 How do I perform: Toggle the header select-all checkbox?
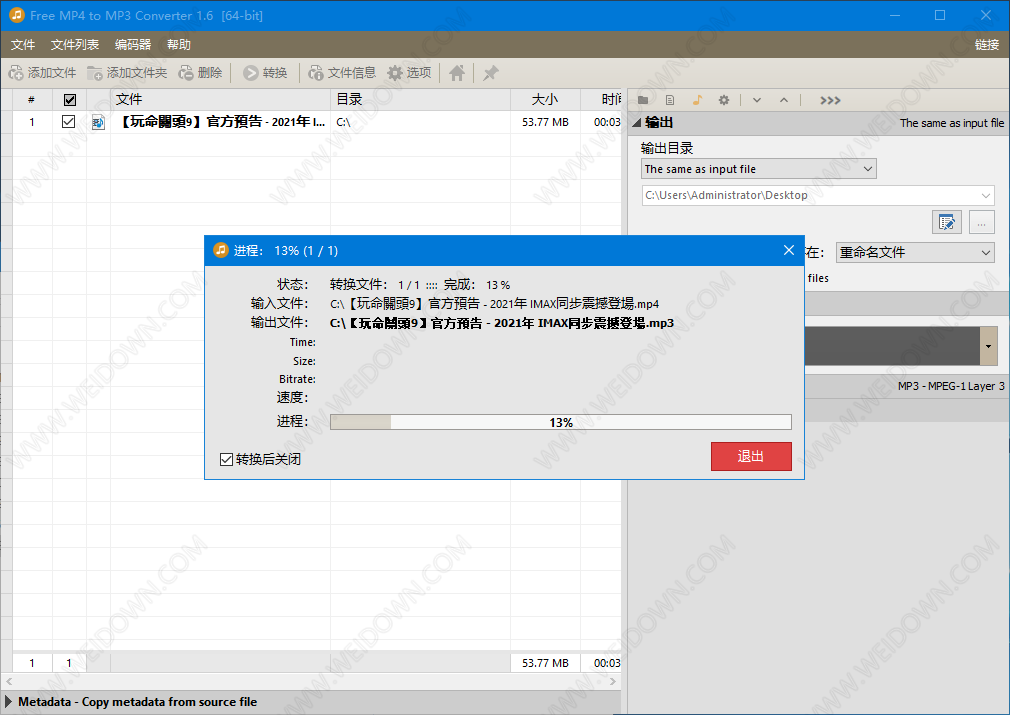70,100
